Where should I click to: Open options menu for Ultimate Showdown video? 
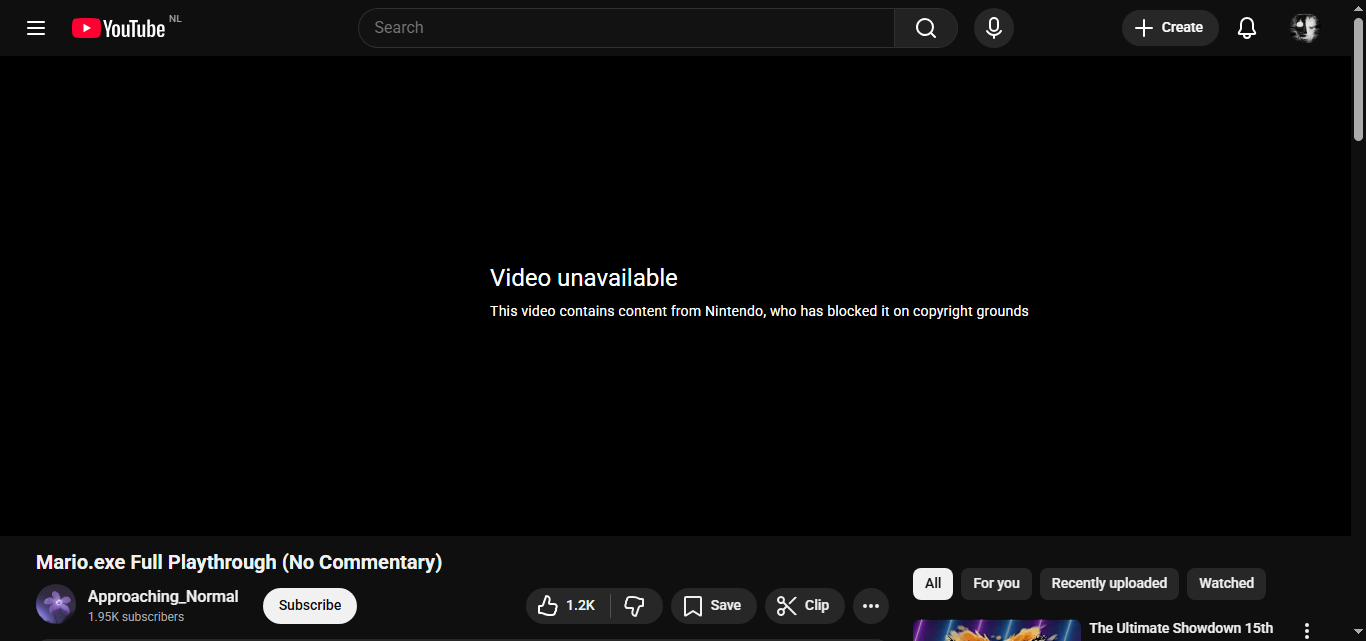pos(1306,630)
